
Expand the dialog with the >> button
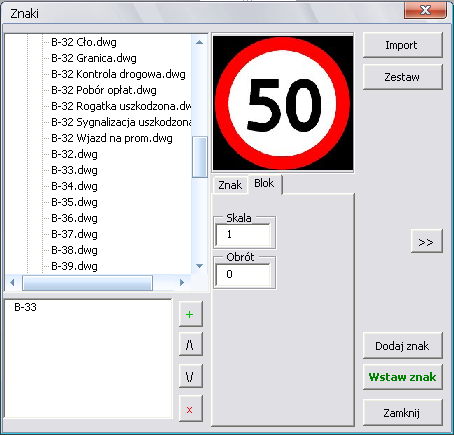coord(426,241)
